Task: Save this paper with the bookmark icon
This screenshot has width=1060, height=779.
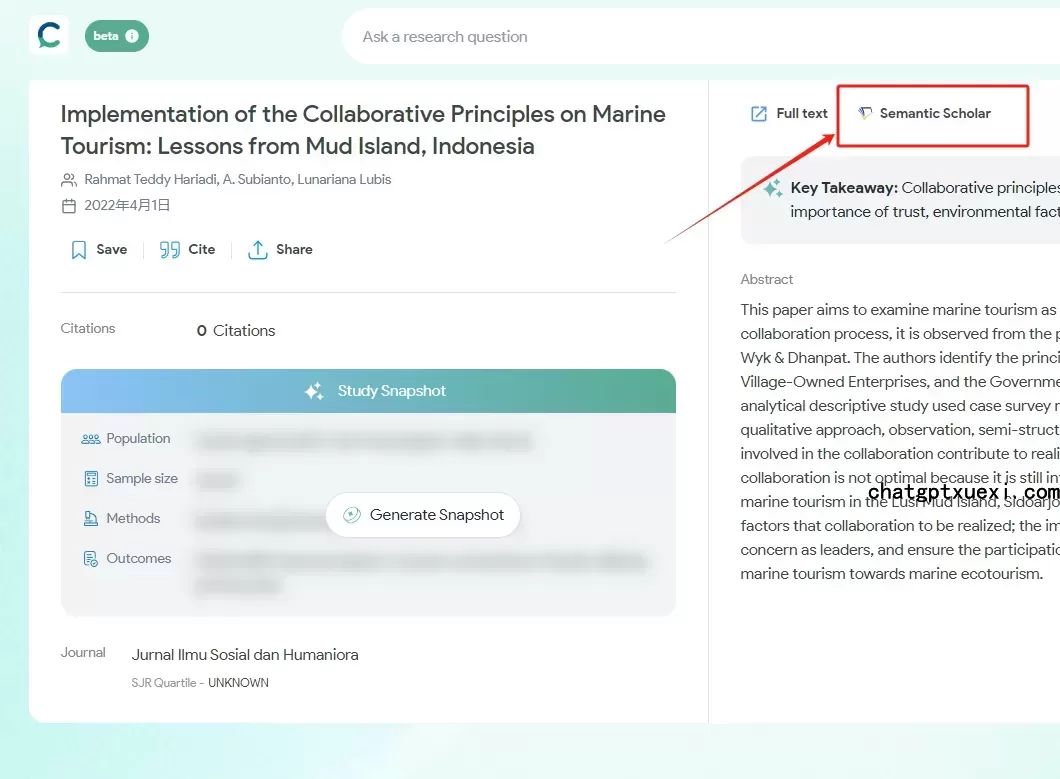Action: [79, 250]
